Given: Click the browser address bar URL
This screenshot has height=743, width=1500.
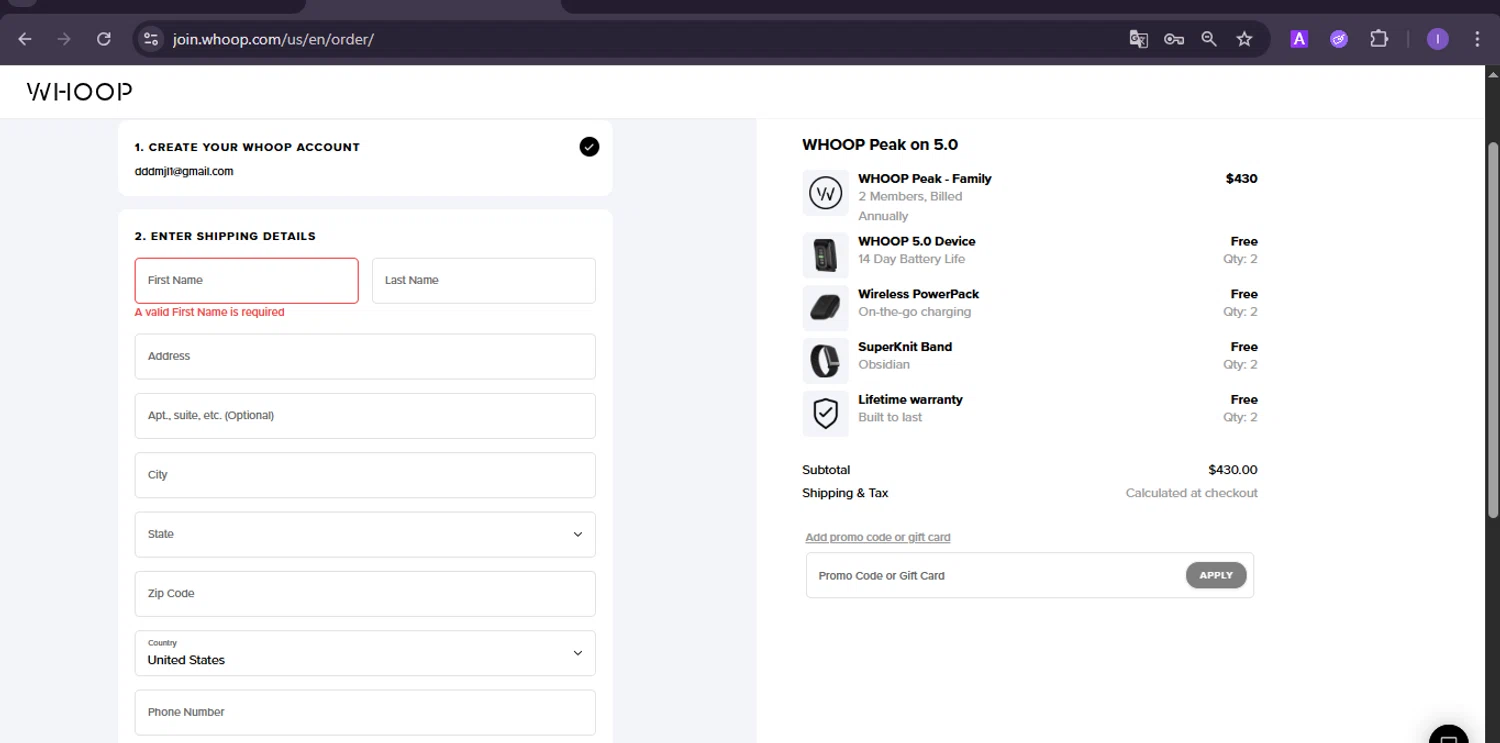Looking at the screenshot, I should (x=273, y=39).
